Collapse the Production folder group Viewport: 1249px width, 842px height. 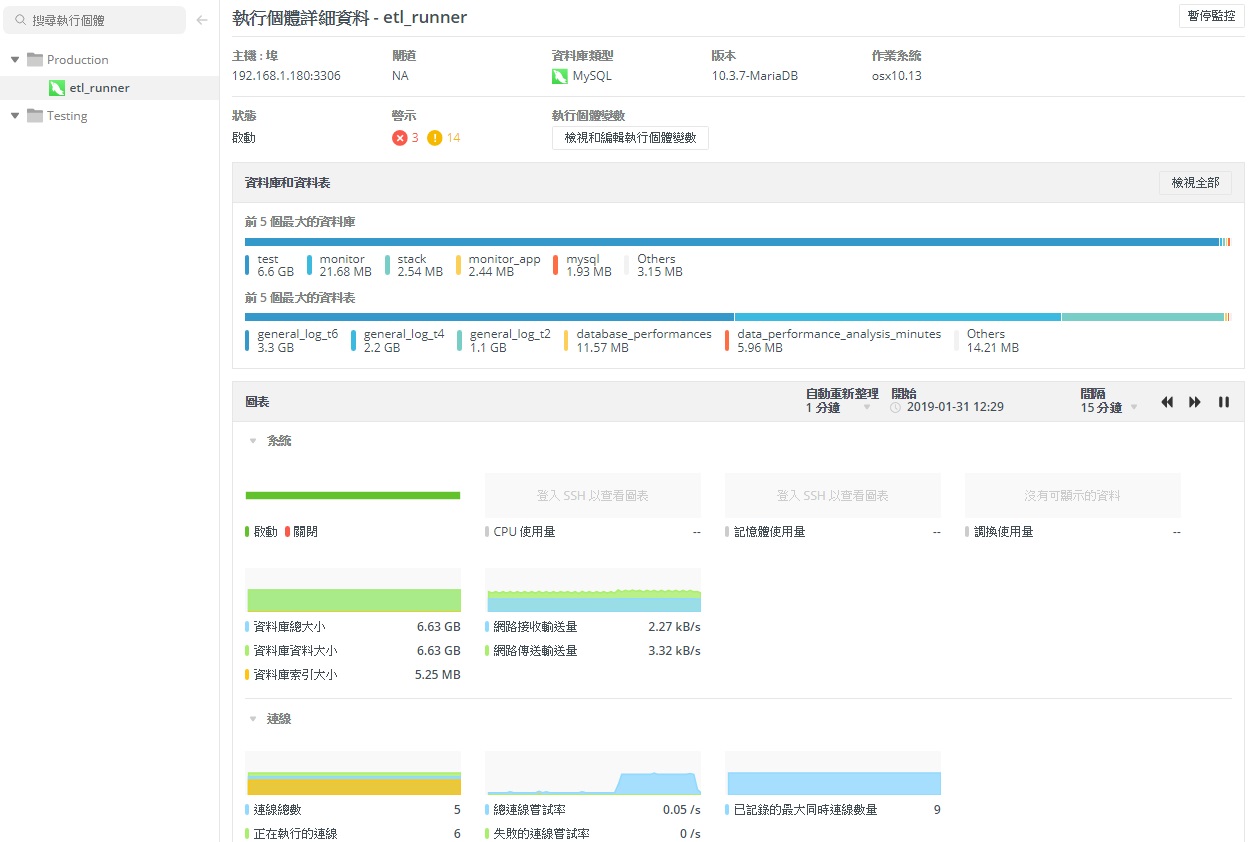[x=15, y=60]
